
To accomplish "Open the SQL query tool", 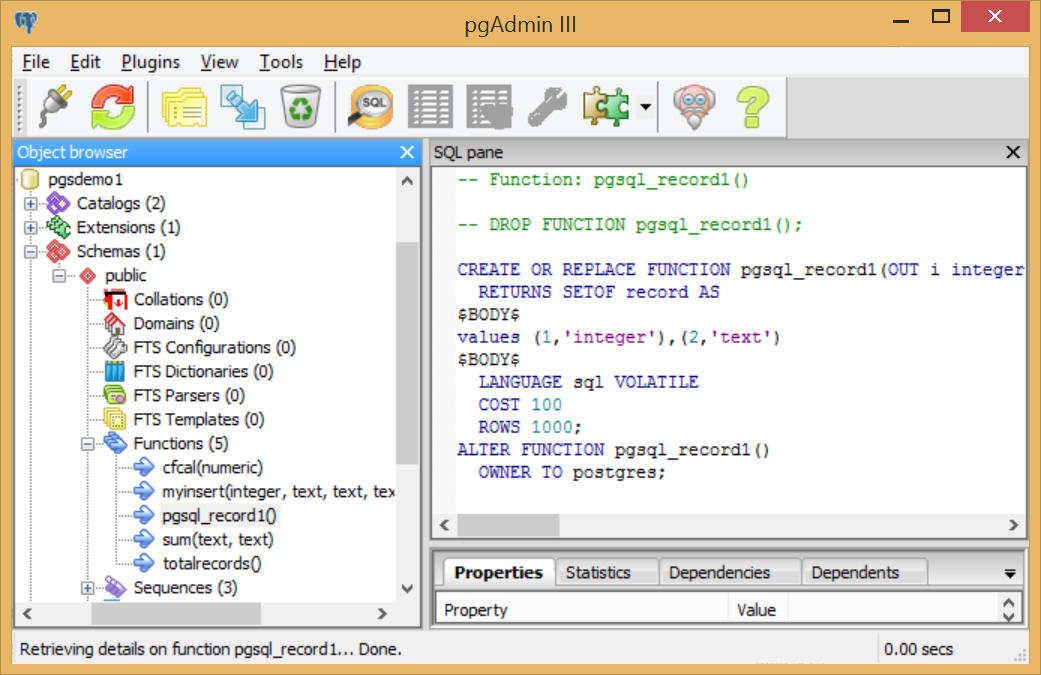I will [371, 106].
